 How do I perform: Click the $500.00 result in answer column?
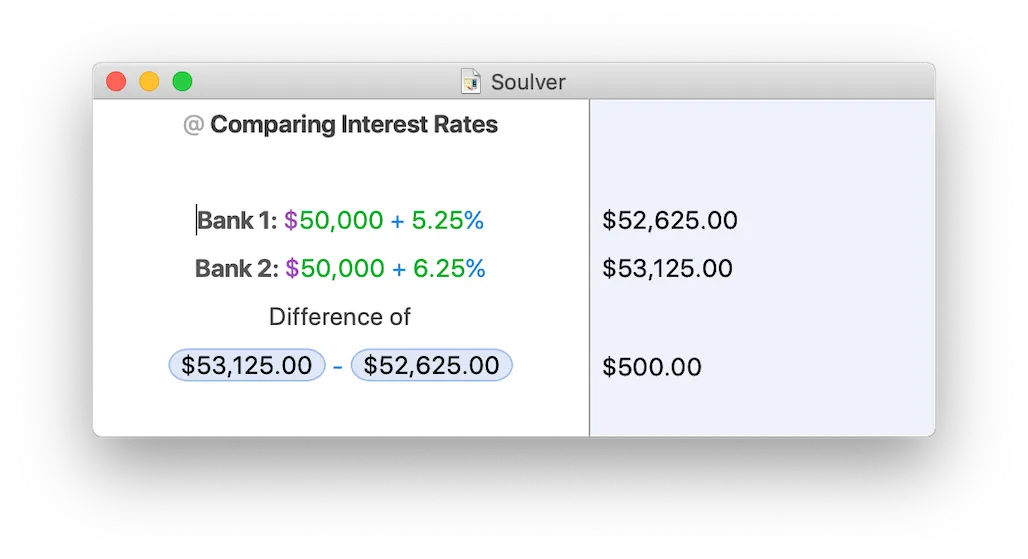point(652,367)
